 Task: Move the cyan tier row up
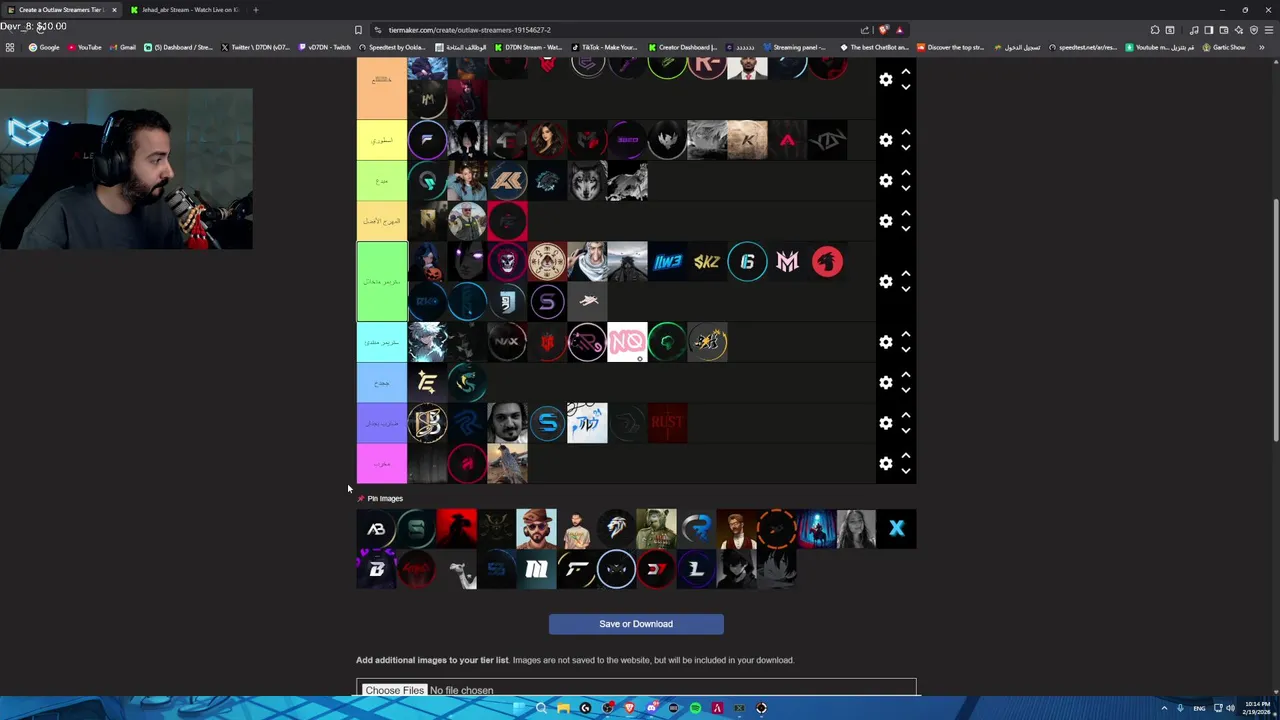(906, 335)
